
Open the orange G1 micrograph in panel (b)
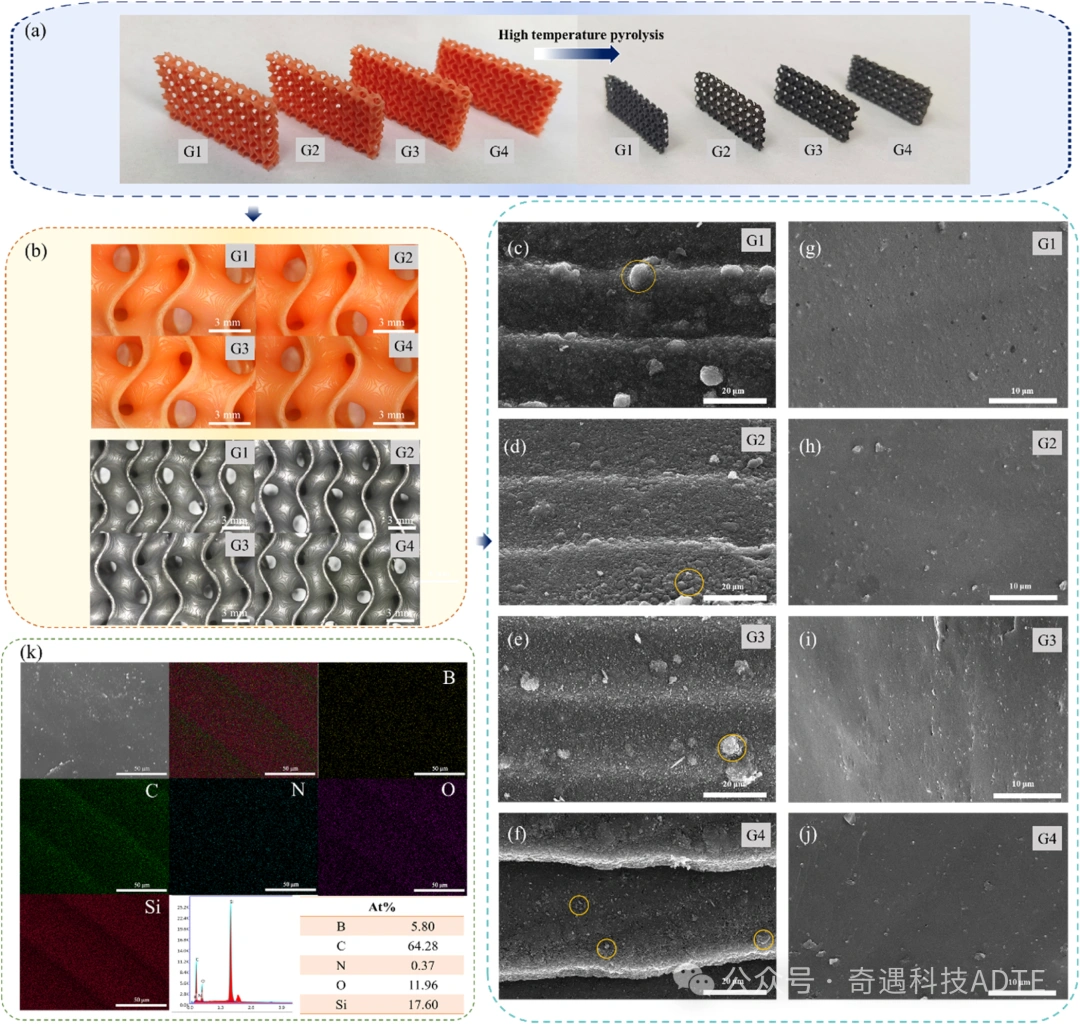173,289
